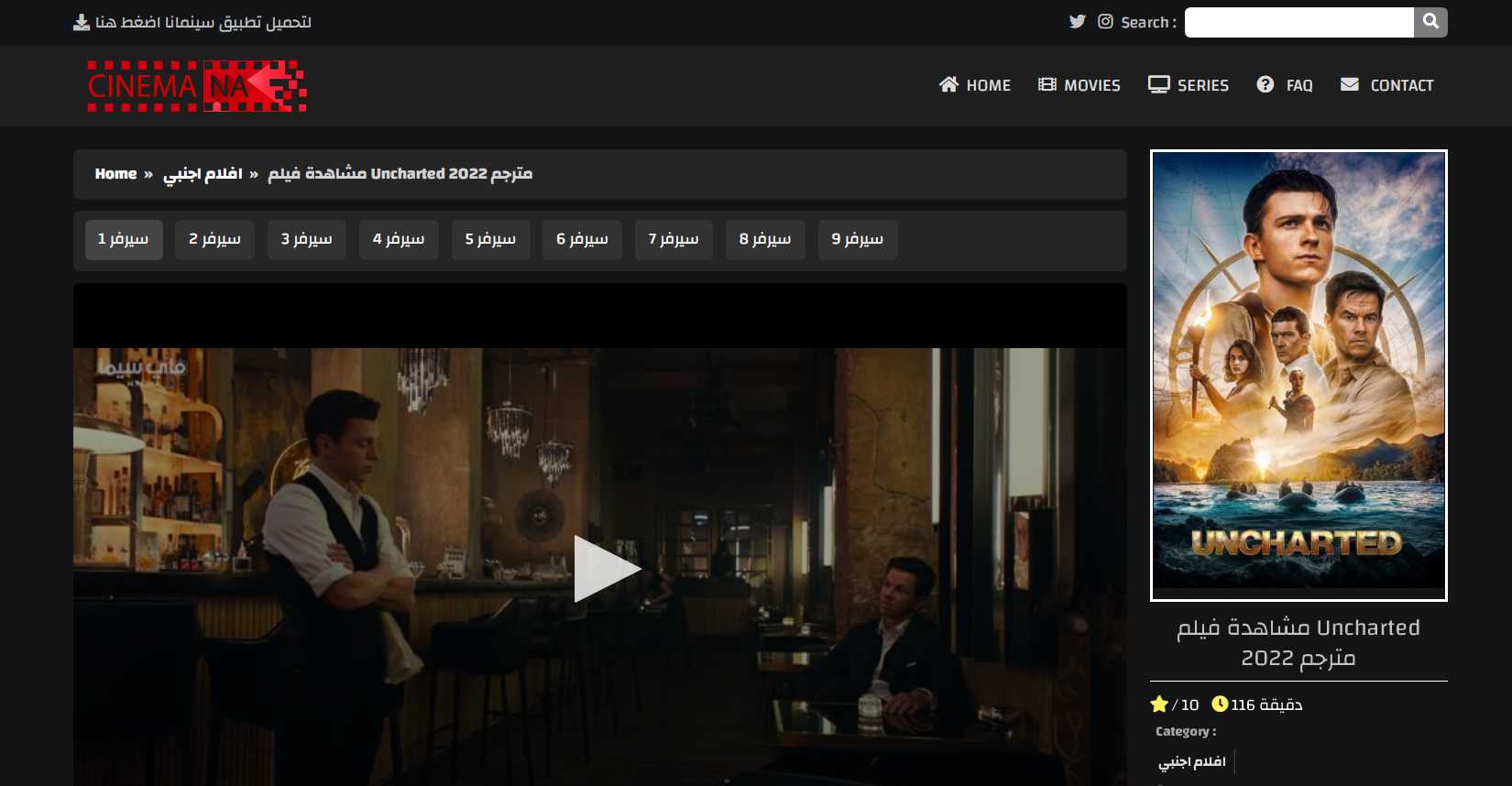Open FAQ question mark icon
The image size is (1512, 786).
point(1265,84)
